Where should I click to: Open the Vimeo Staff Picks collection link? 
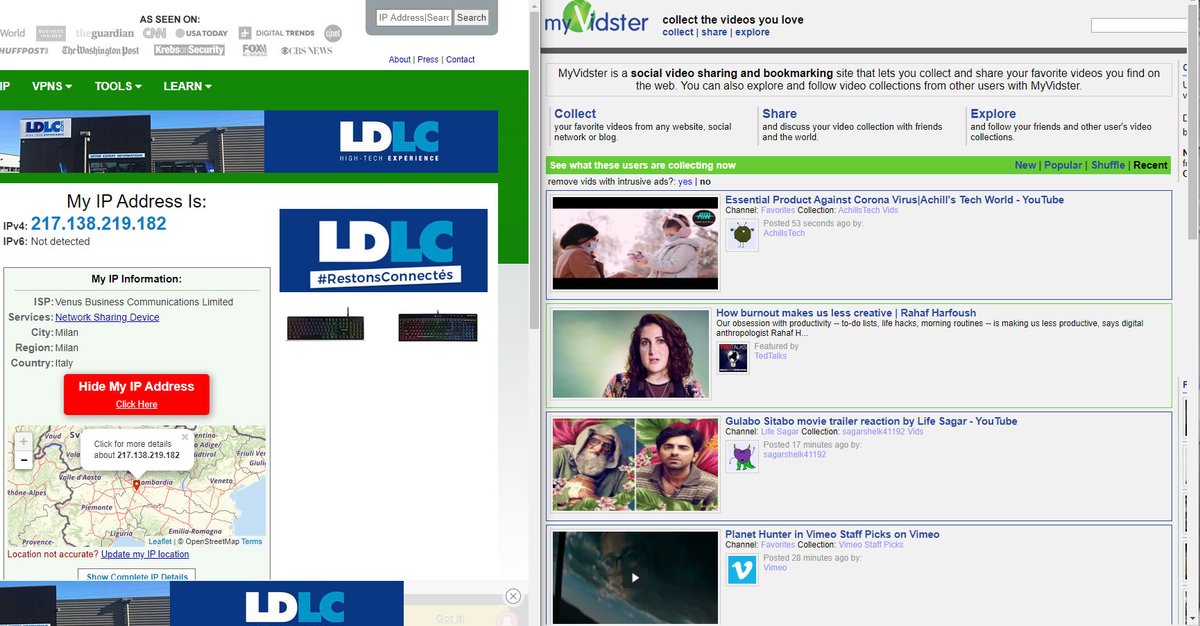(x=871, y=545)
